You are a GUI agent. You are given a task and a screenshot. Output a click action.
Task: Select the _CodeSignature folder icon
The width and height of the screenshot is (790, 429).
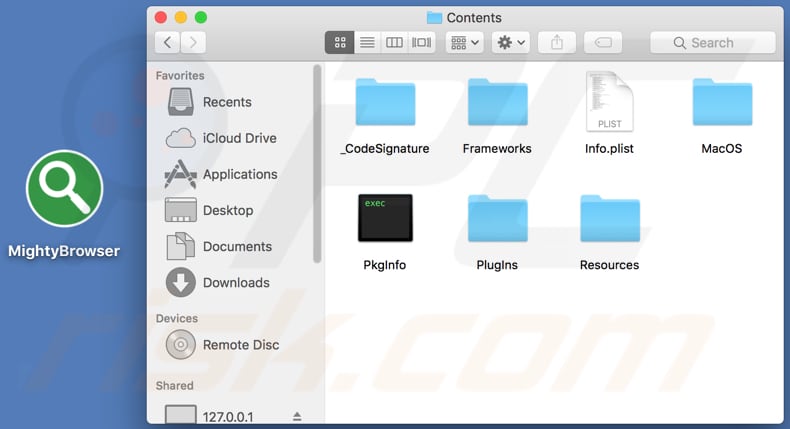tap(385, 102)
